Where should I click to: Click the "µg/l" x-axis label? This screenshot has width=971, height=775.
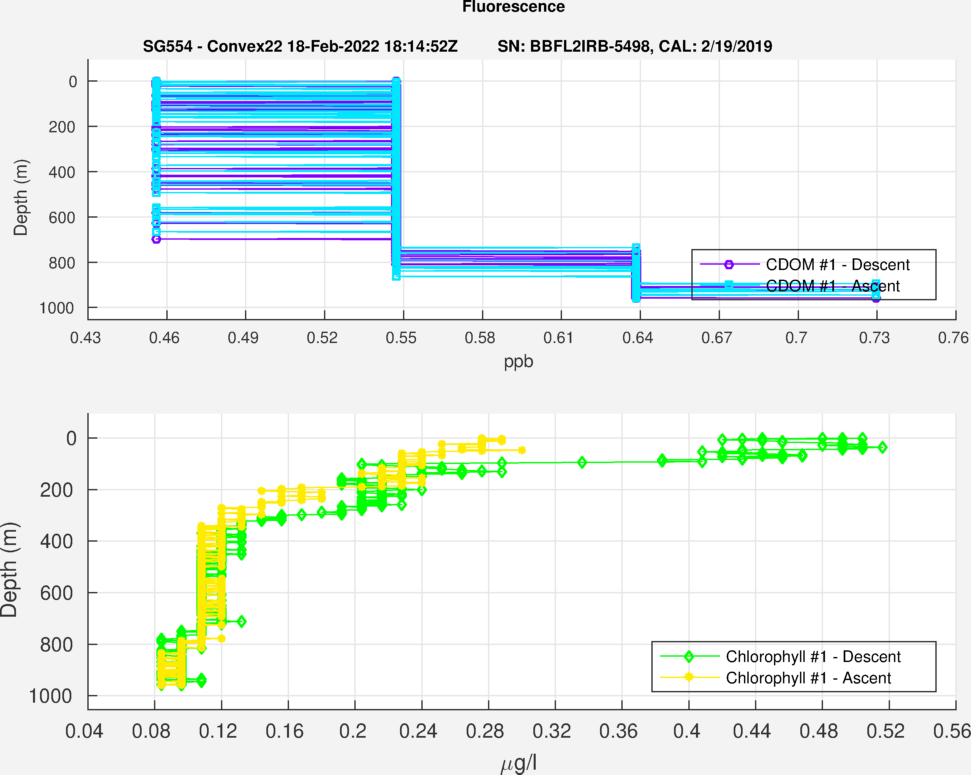518,766
